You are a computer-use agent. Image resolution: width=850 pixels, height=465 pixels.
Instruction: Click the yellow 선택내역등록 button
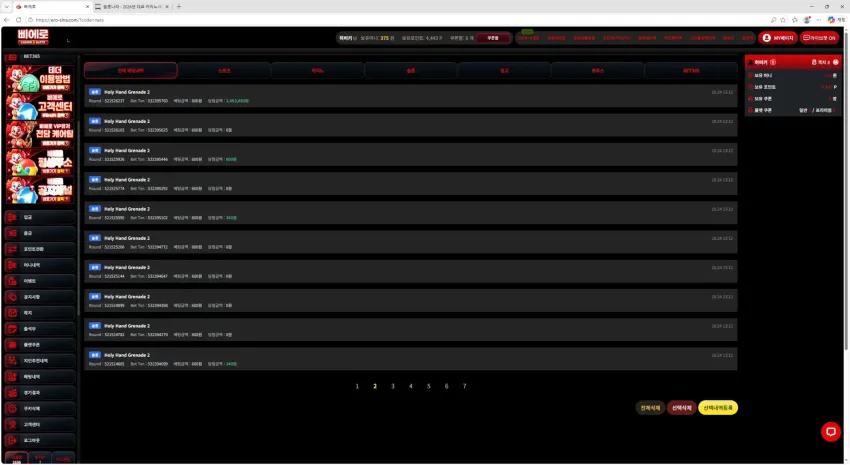(x=718, y=408)
